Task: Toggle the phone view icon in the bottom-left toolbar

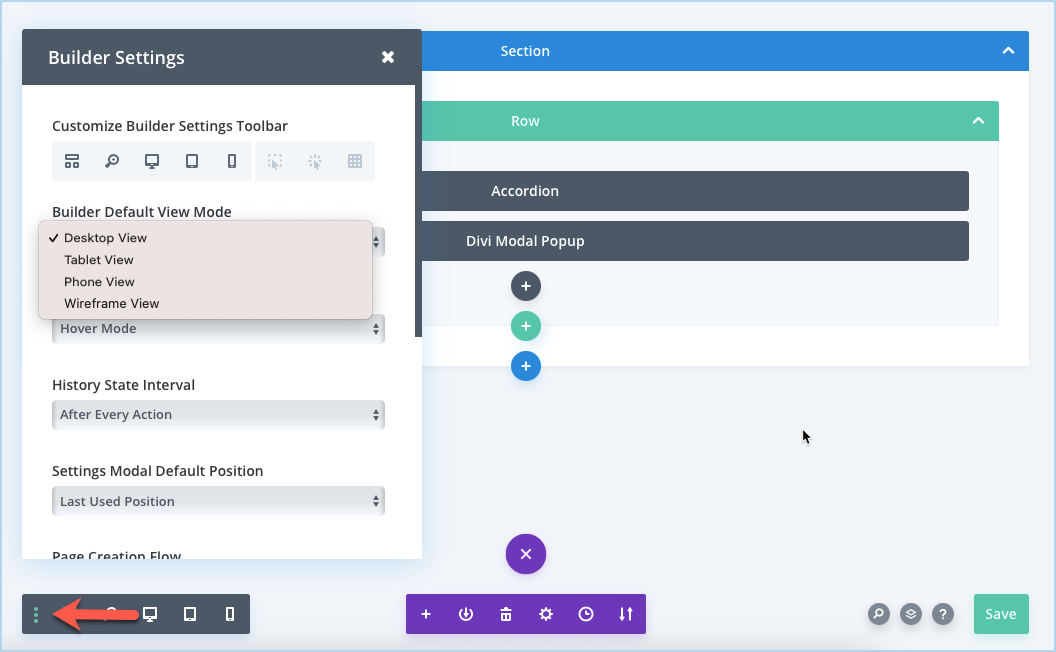Action: (x=230, y=614)
